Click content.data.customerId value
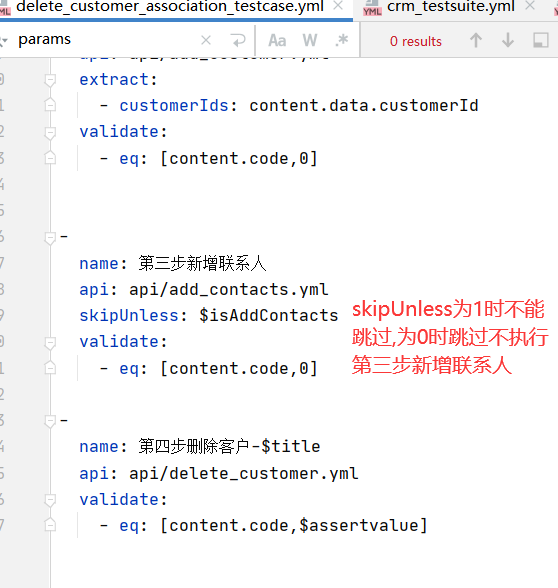 [364, 106]
